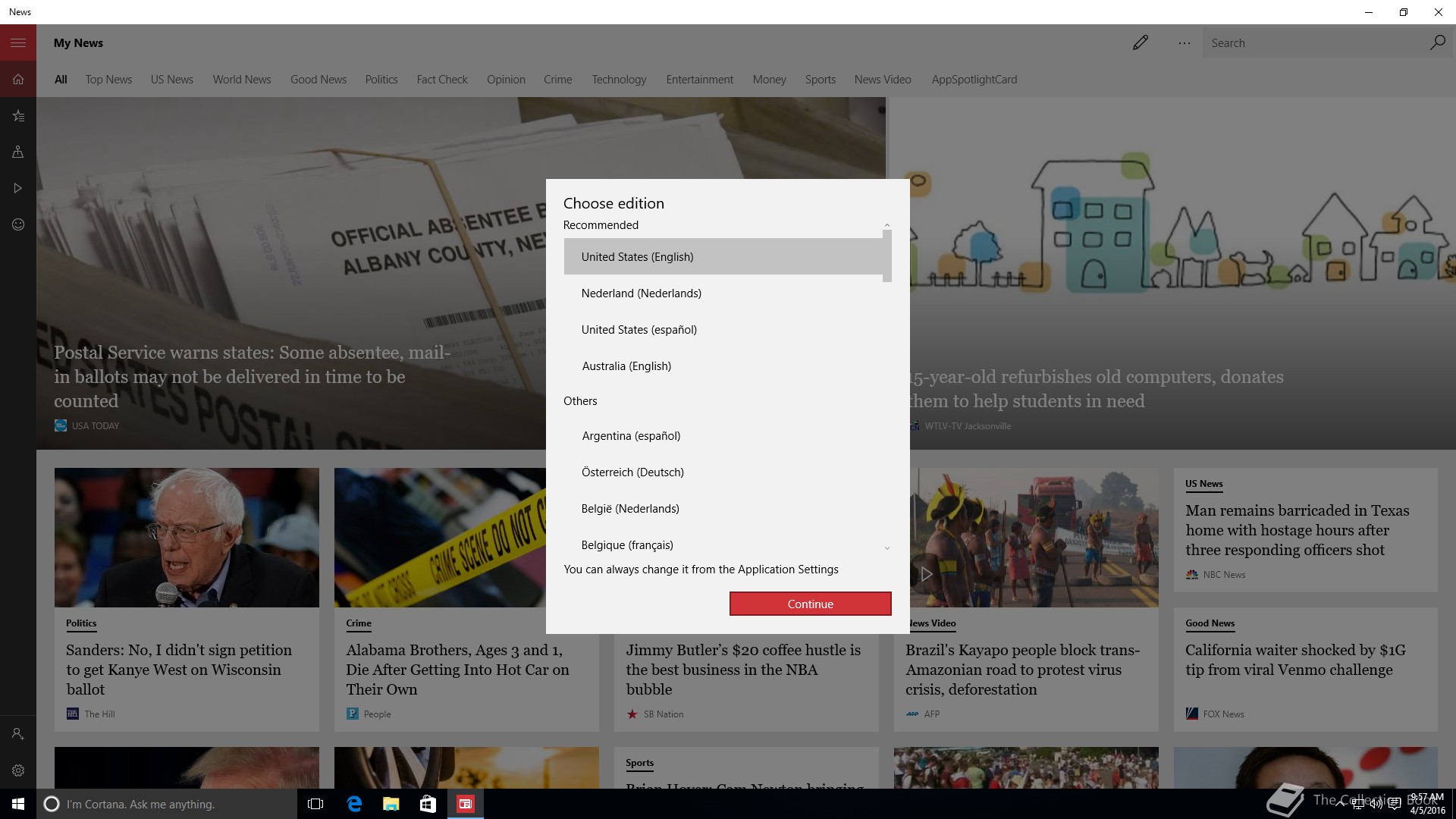Choose United States (español) edition

click(x=723, y=329)
